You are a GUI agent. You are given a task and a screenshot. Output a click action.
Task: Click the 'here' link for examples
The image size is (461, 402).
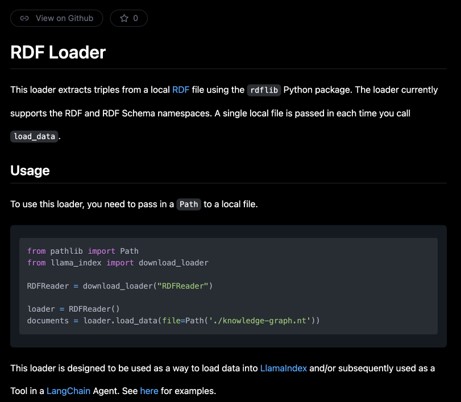pyautogui.click(x=149, y=391)
